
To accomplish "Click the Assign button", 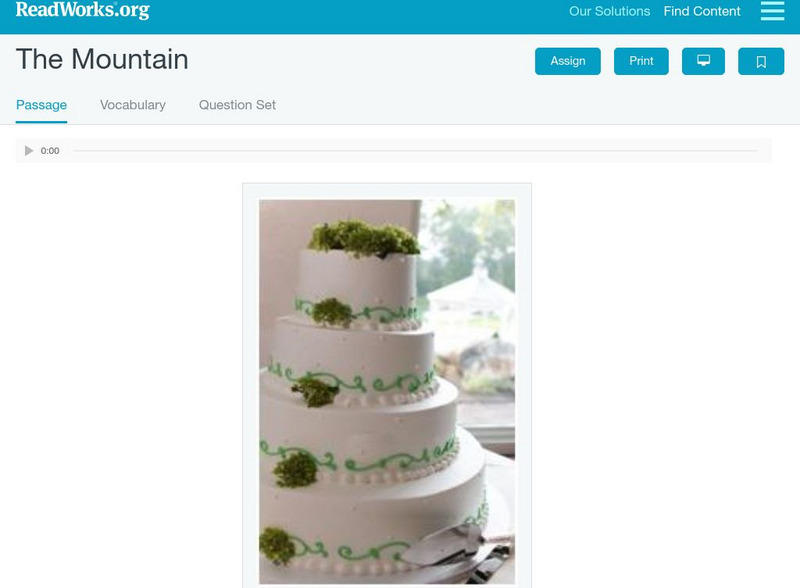I will 567,61.
